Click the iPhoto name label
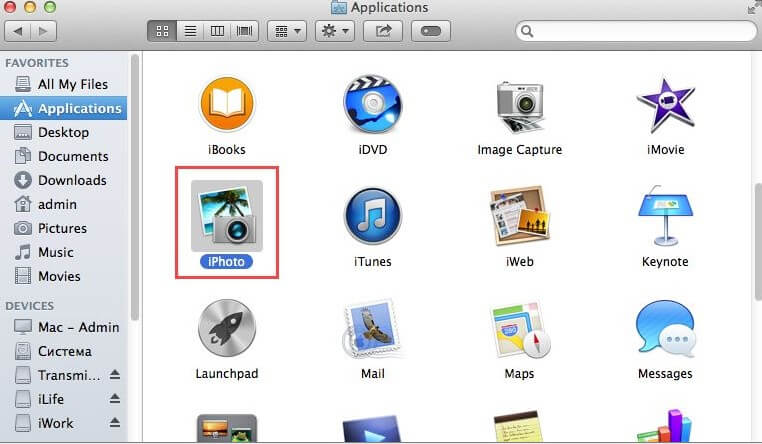762x444 pixels. click(226, 261)
